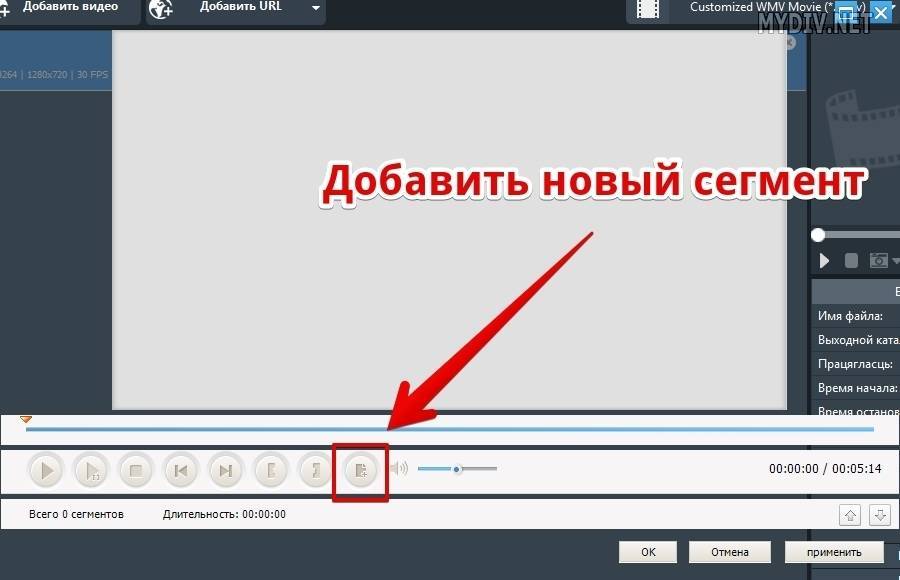Click the Play segment button
Screen dimensions: 900x580
point(91,471)
